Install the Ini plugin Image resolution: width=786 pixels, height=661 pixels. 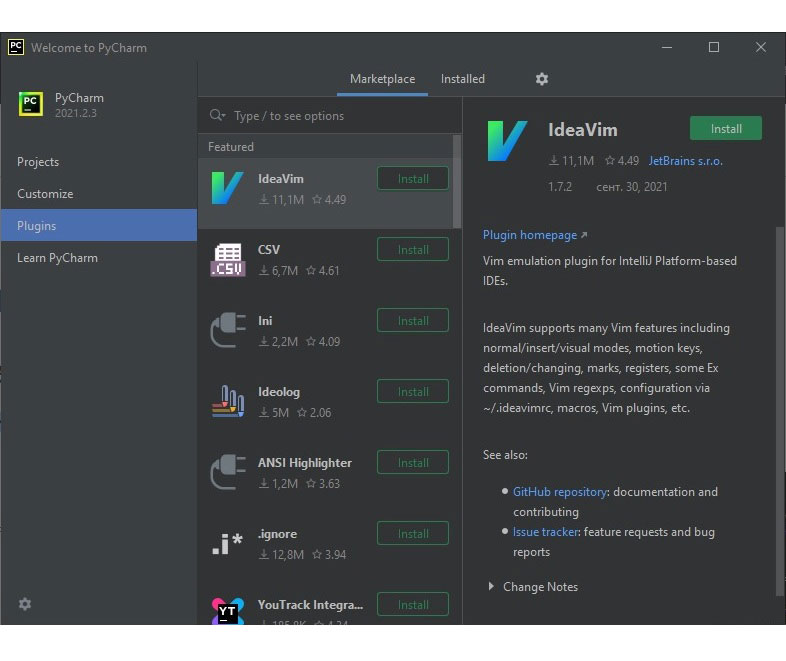[413, 321]
